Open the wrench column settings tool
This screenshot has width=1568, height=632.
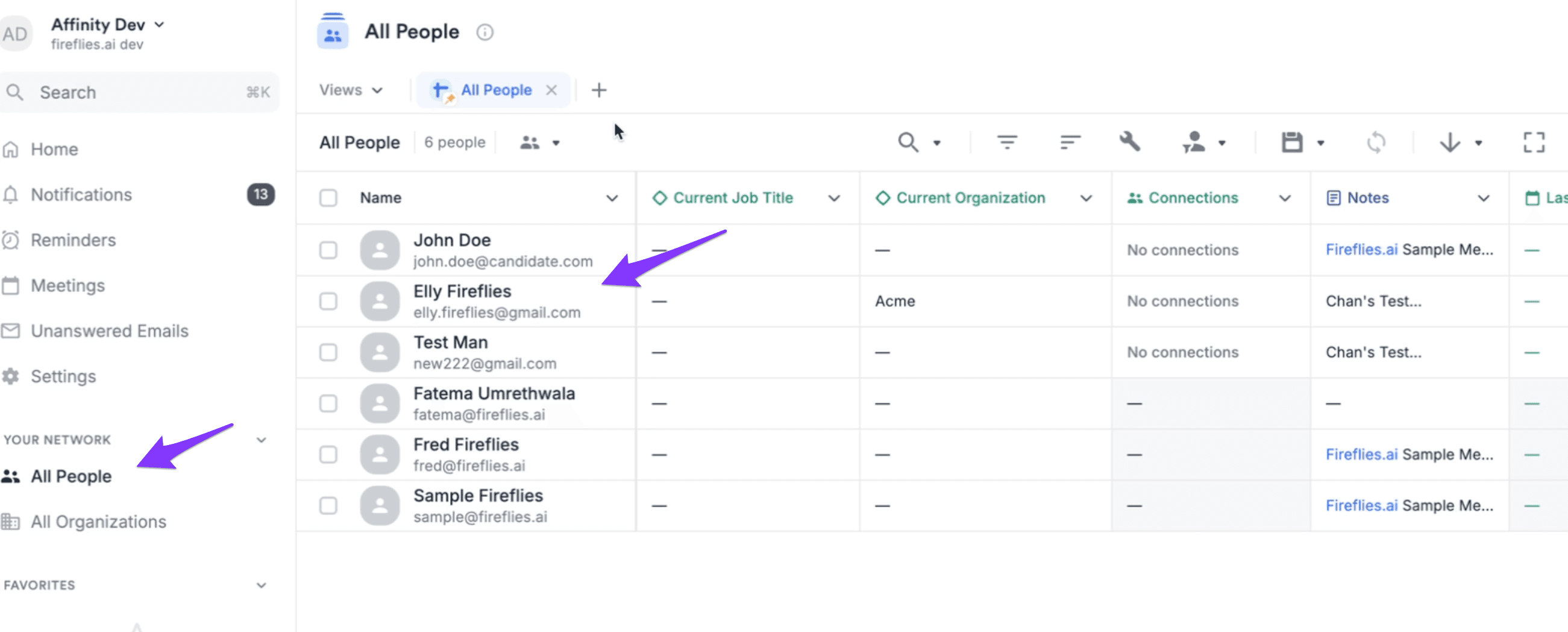[x=1130, y=142]
